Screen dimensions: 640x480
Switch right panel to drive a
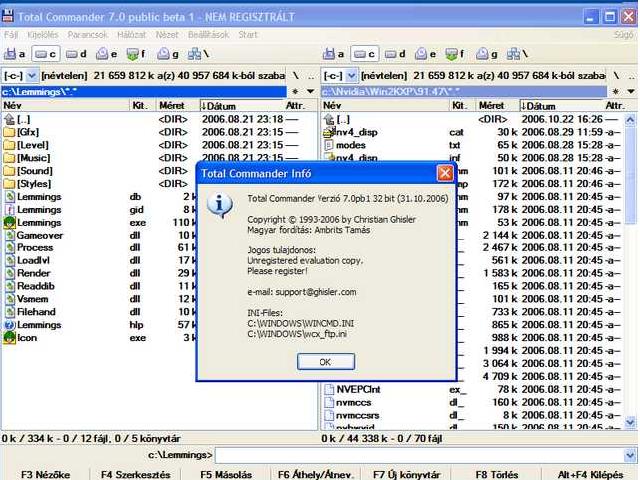tap(333, 54)
